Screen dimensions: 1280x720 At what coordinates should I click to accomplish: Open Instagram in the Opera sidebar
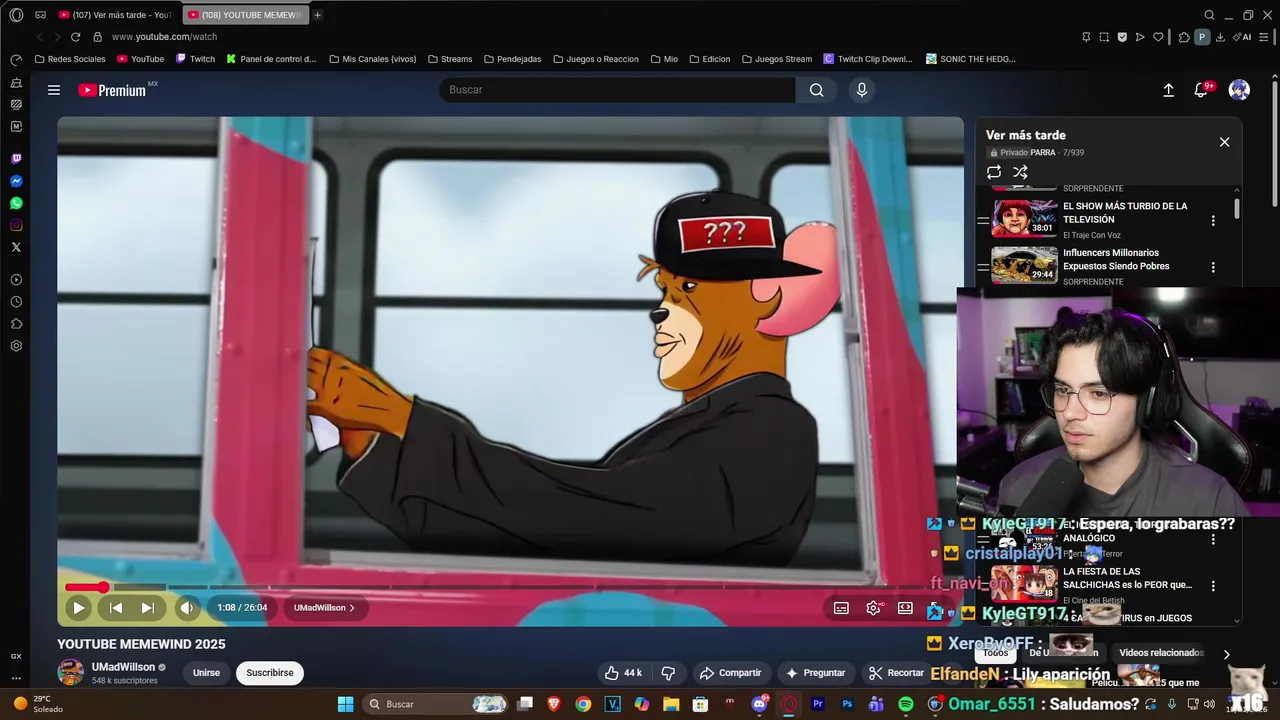(x=16, y=225)
